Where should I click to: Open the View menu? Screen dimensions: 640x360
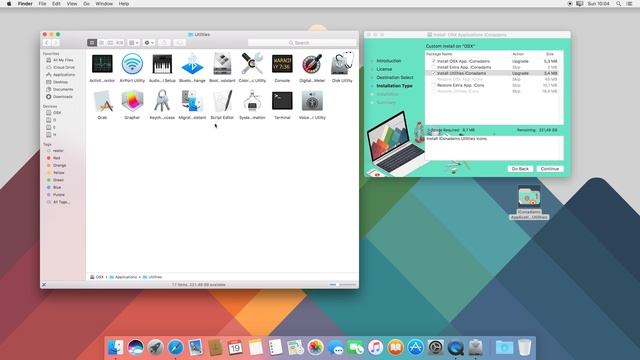point(72,4)
